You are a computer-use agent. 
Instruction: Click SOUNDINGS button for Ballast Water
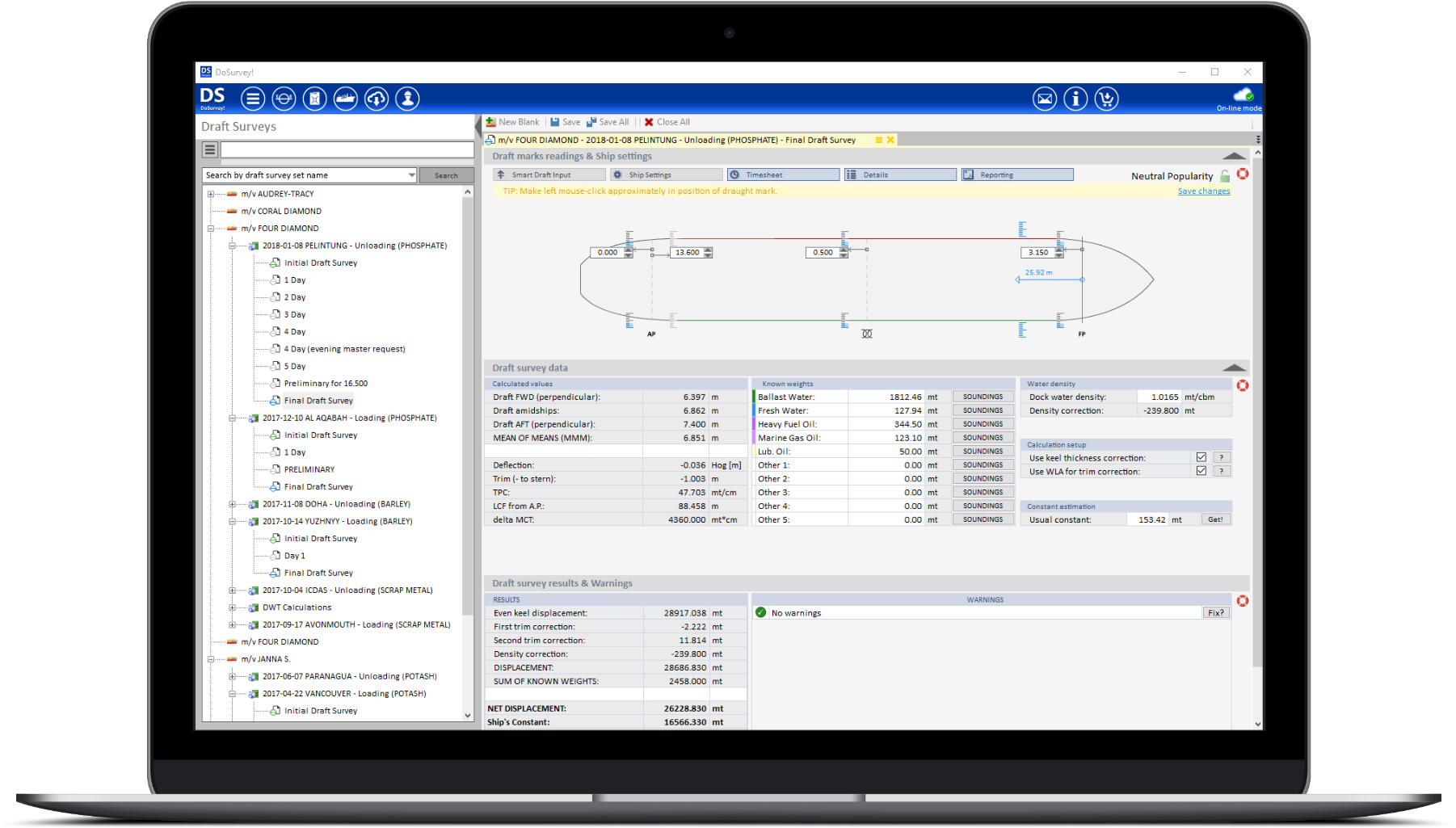[983, 397]
